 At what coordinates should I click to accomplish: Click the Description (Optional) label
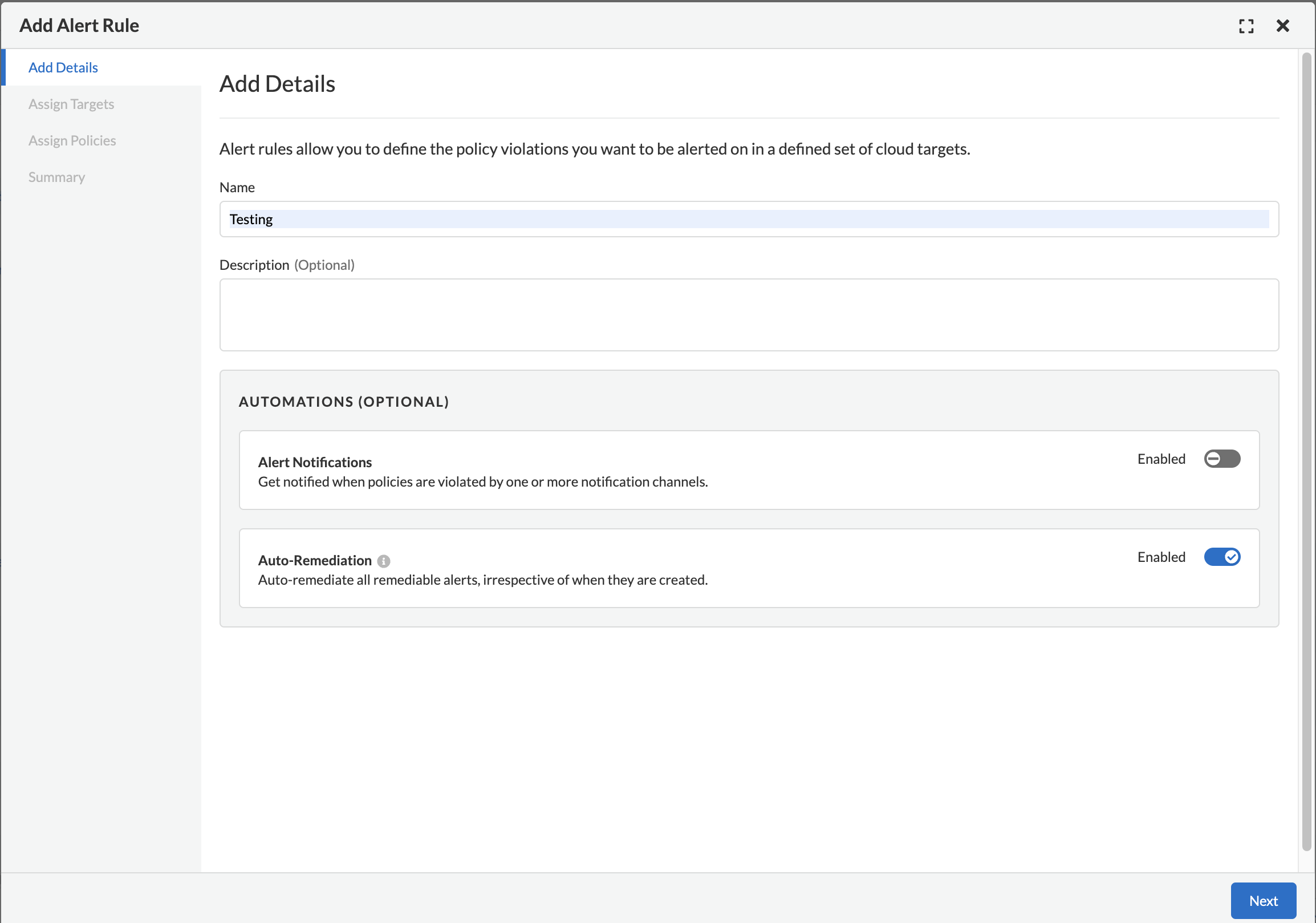(287, 265)
